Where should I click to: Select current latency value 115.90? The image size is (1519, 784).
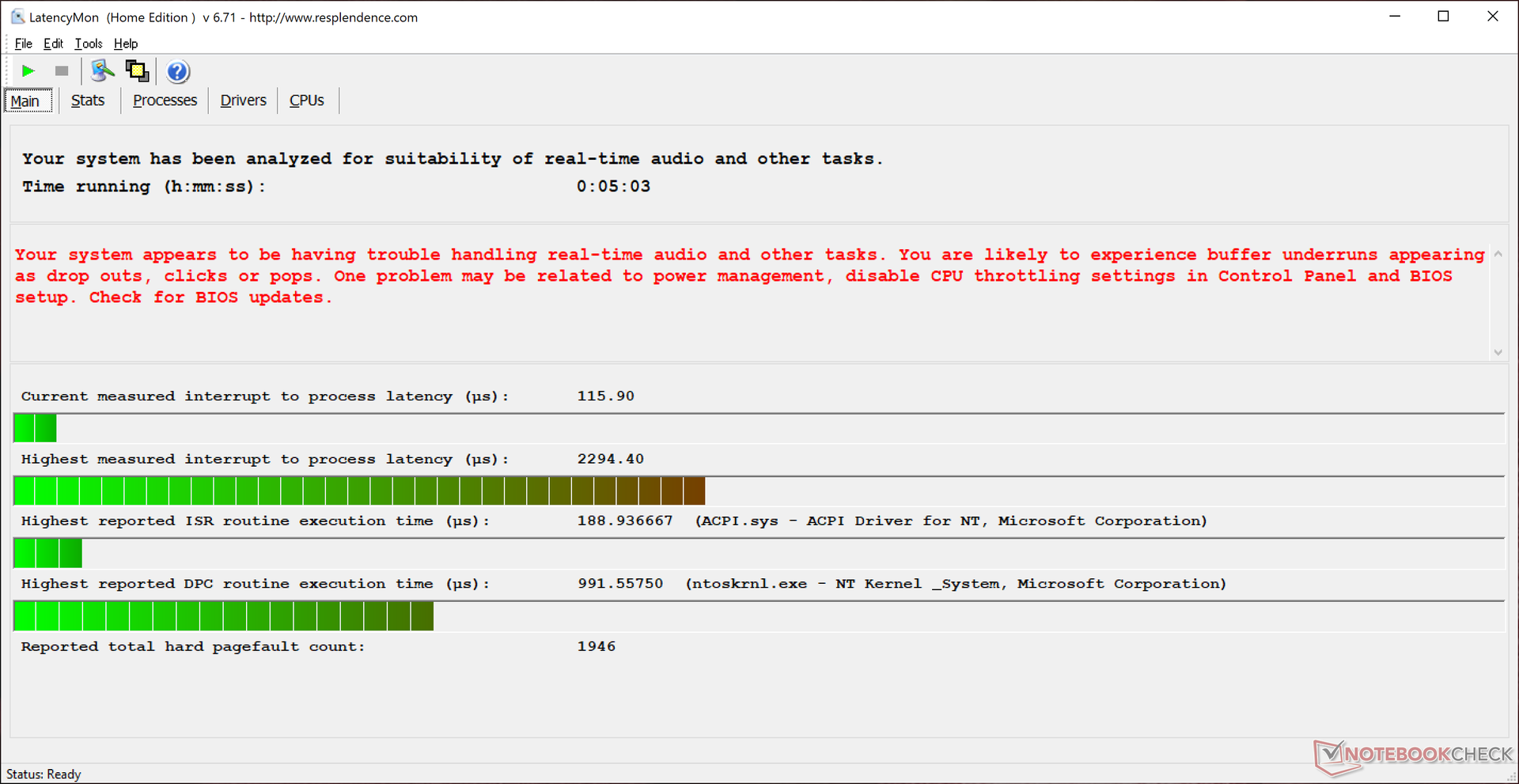pyautogui.click(x=605, y=396)
